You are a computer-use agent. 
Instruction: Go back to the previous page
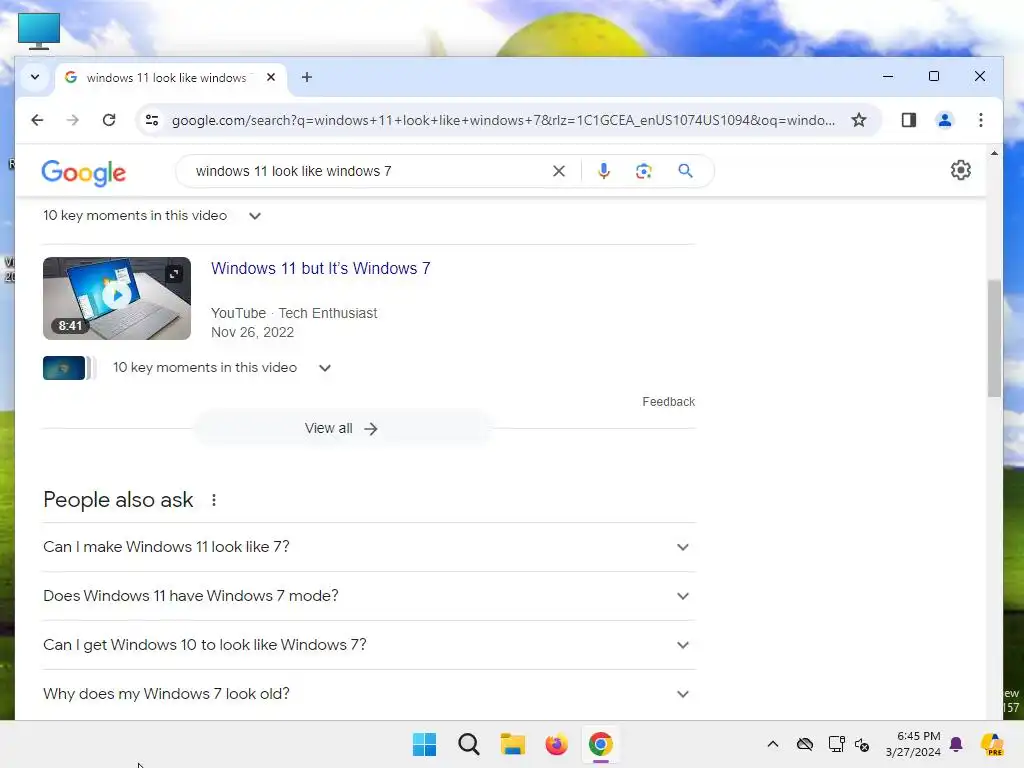point(37,120)
